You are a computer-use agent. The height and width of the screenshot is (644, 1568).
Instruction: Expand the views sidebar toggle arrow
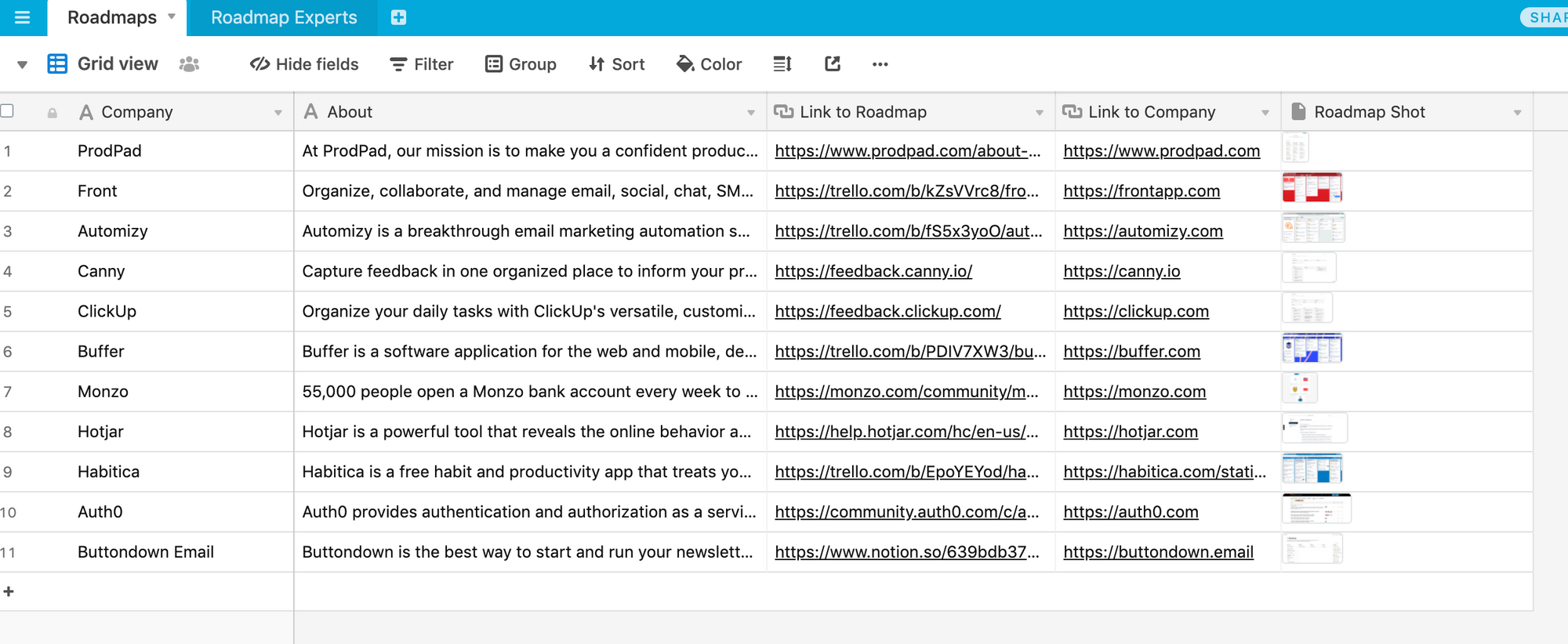23,65
